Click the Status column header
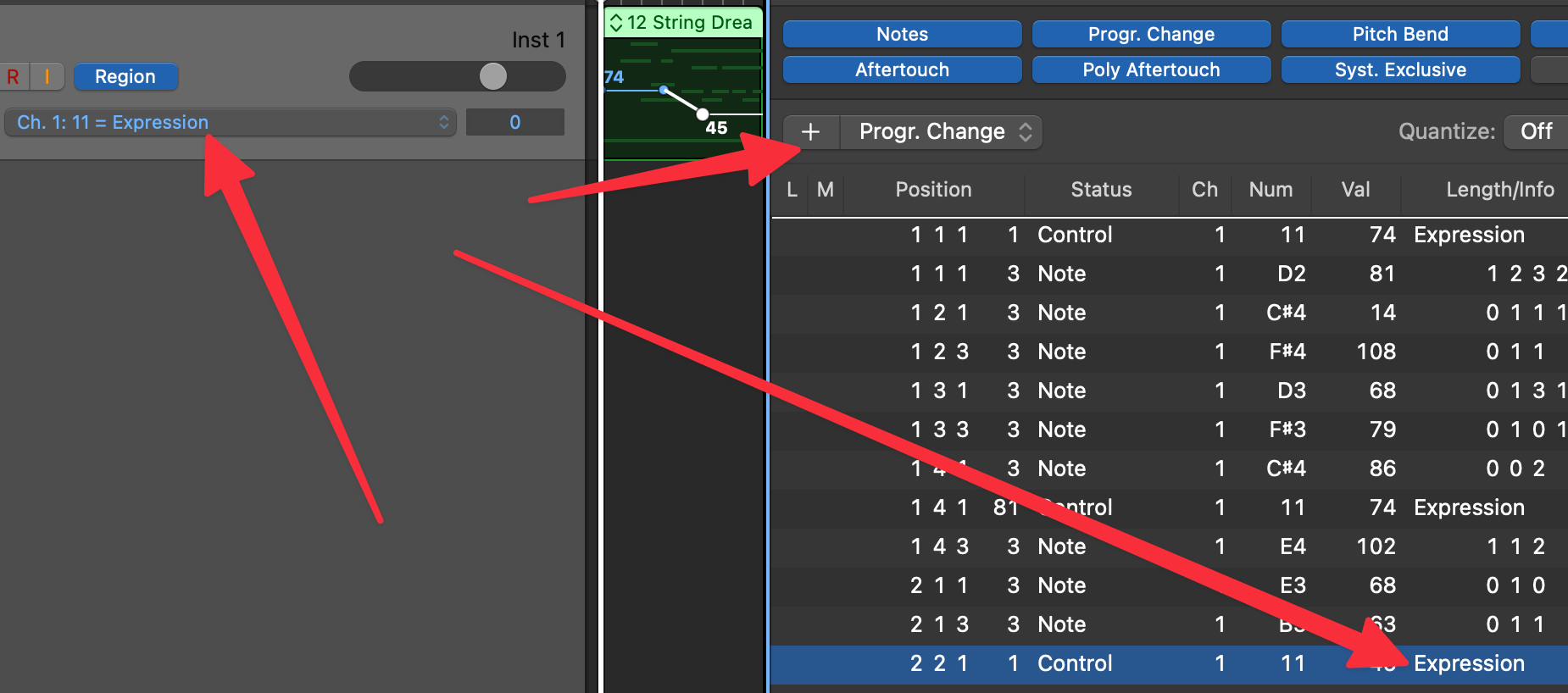 (x=1101, y=190)
